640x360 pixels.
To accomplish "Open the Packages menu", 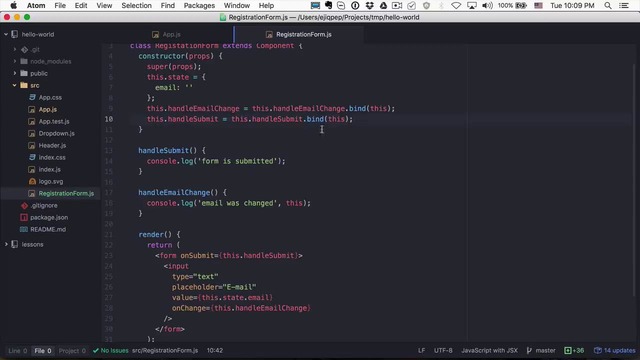I will [199, 5].
